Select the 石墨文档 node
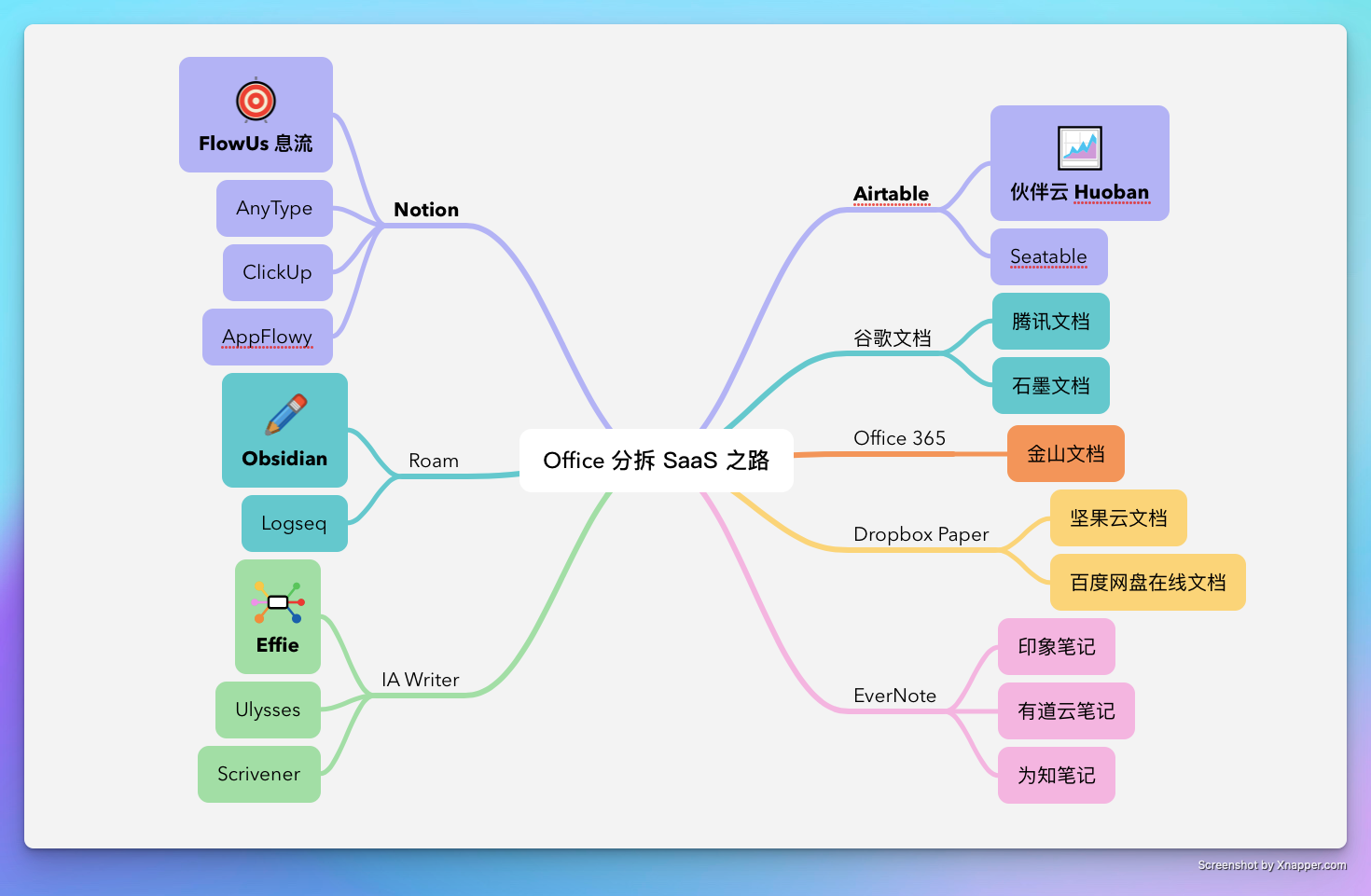The height and width of the screenshot is (896, 1371). [1051, 385]
